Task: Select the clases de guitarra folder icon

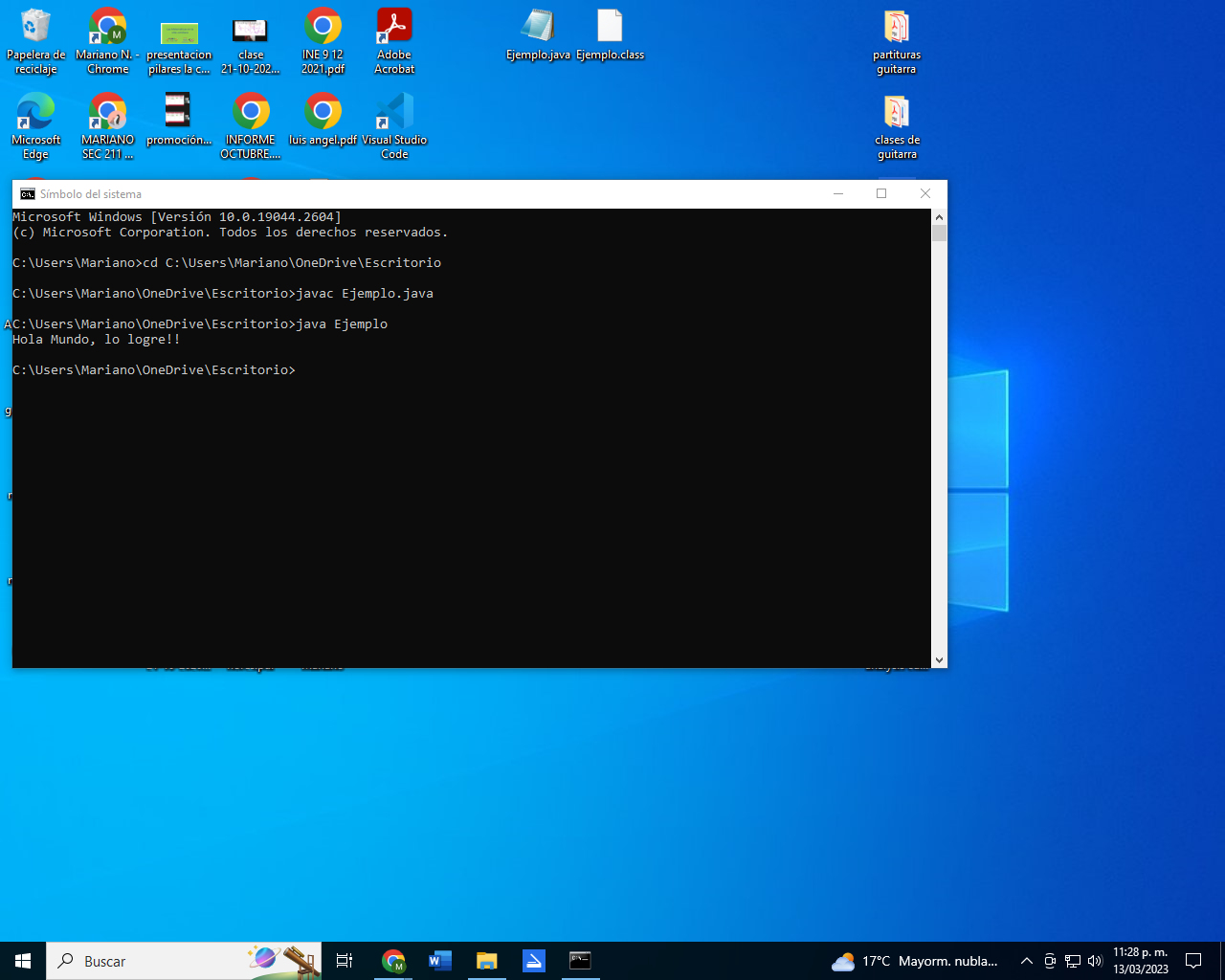Action: point(897,126)
